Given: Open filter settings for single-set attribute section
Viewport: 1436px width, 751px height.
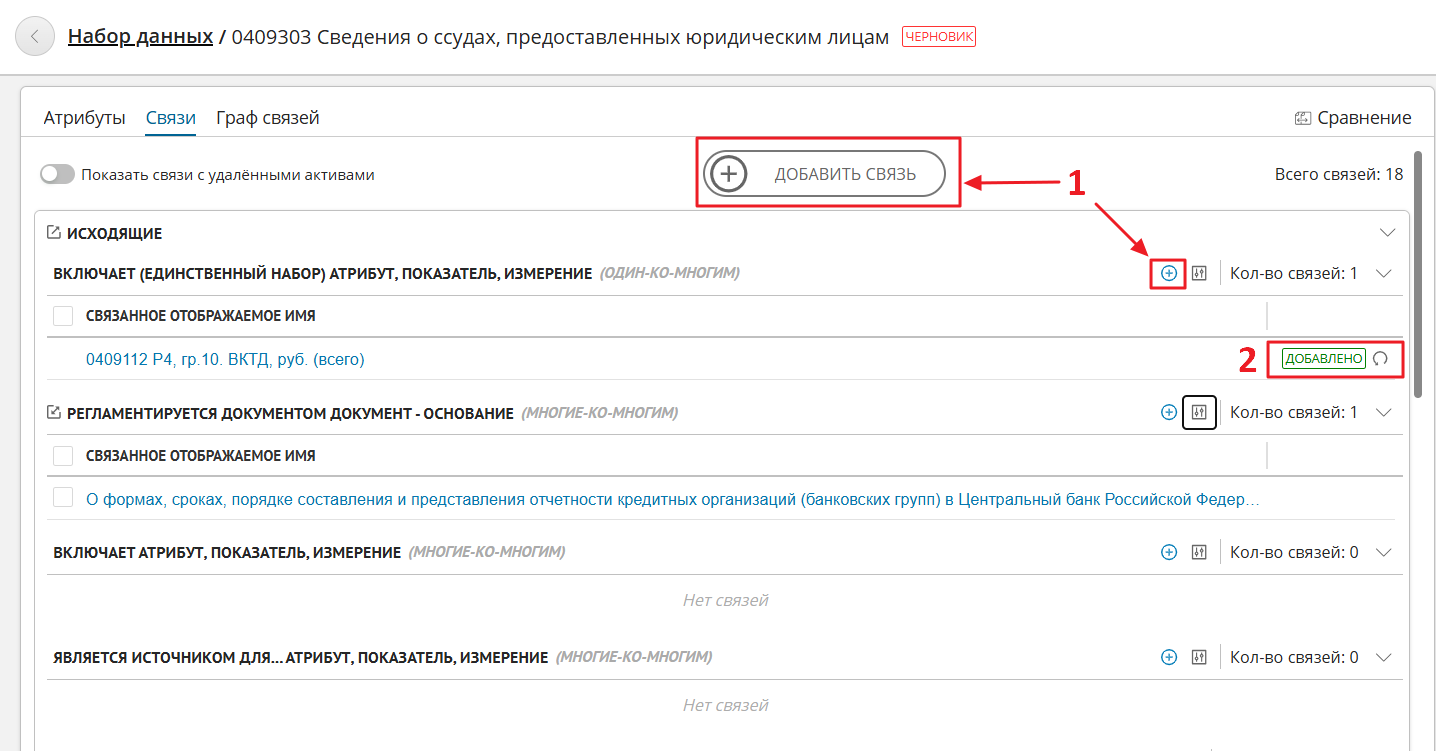Looking at the screenshot, I should coord(1199,273).
